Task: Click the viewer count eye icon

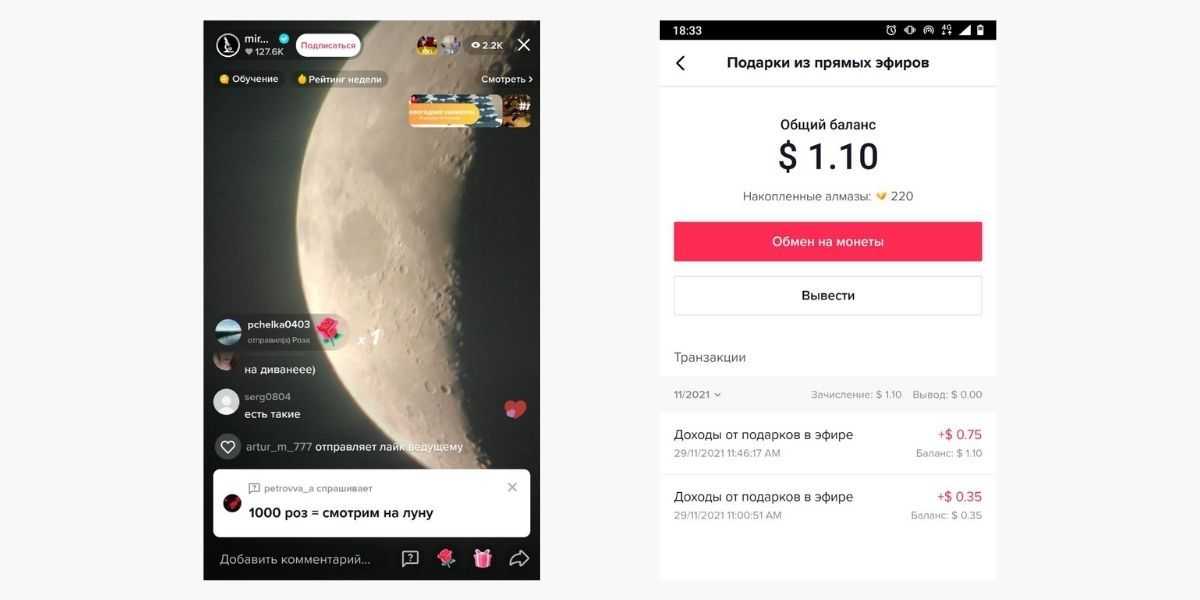Action: click(476, 45)
